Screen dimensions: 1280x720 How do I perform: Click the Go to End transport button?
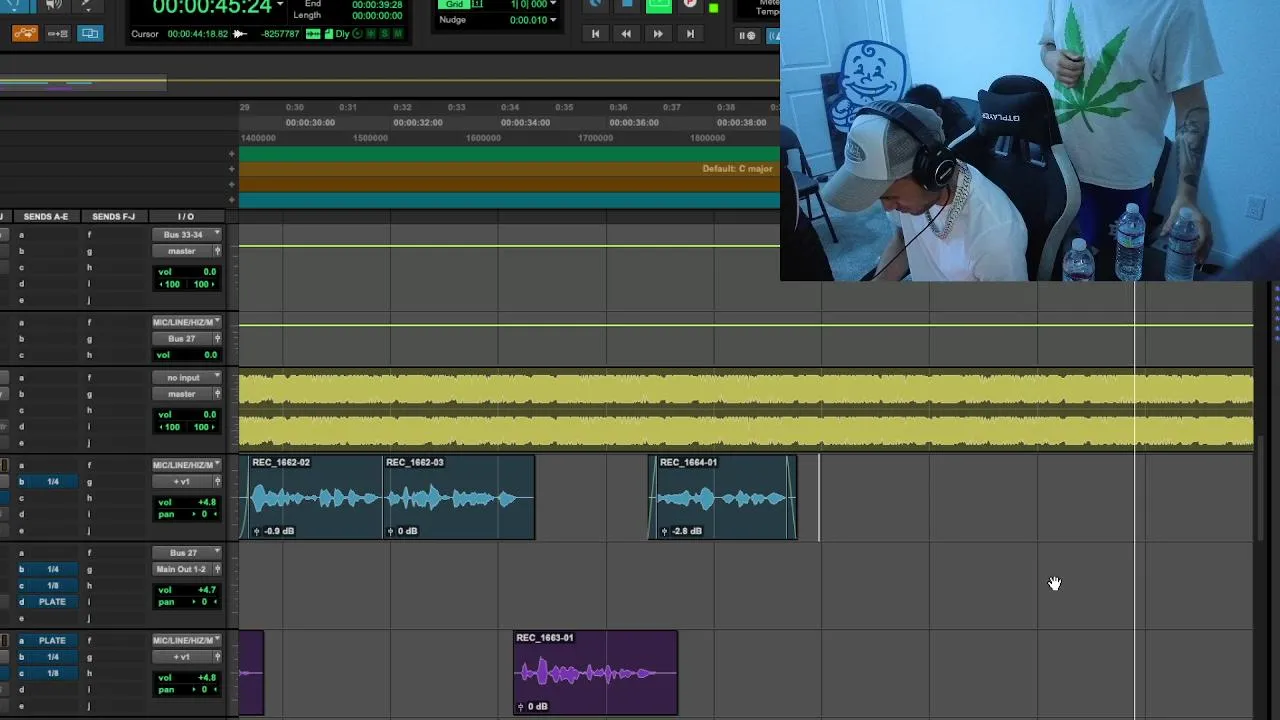[x=689, y=34]
